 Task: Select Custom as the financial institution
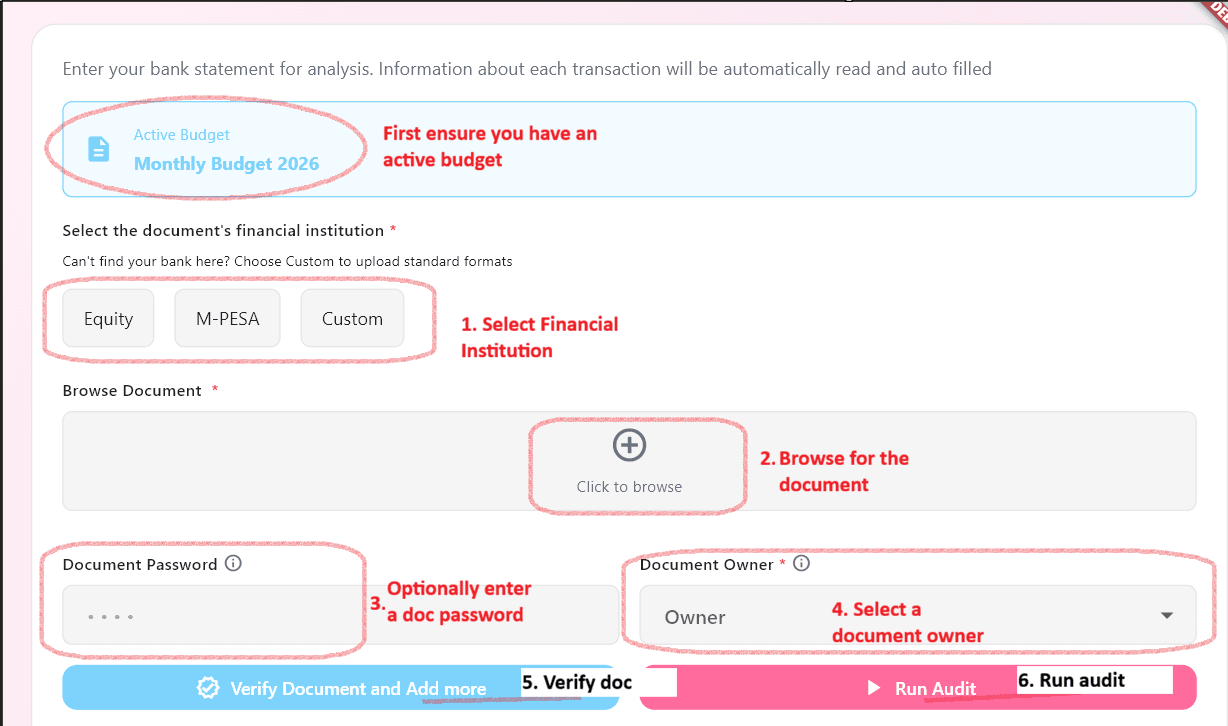pyautogui.click(x=351, y=318)
